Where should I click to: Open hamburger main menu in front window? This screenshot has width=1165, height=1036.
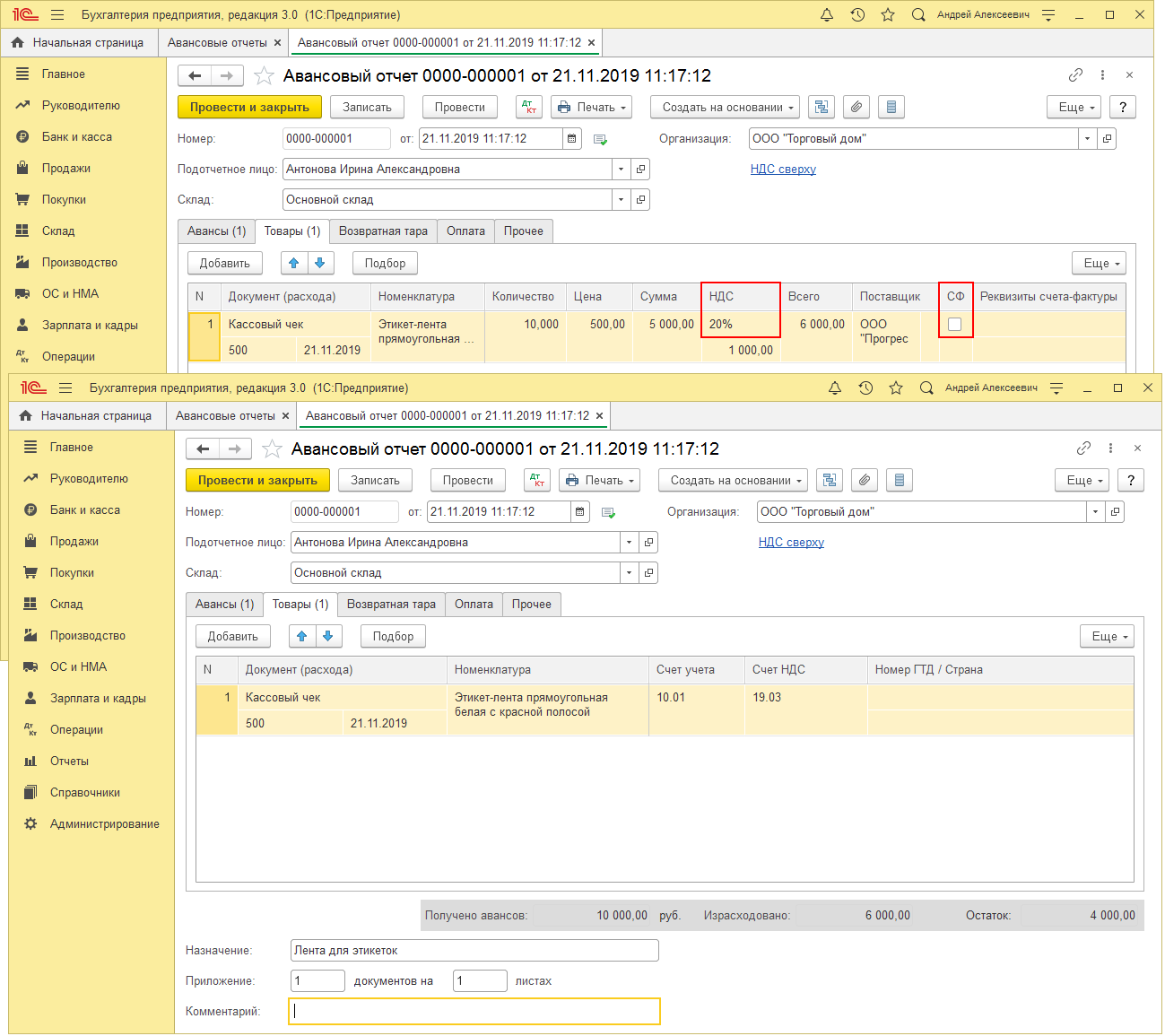click(x=65, y=387)
